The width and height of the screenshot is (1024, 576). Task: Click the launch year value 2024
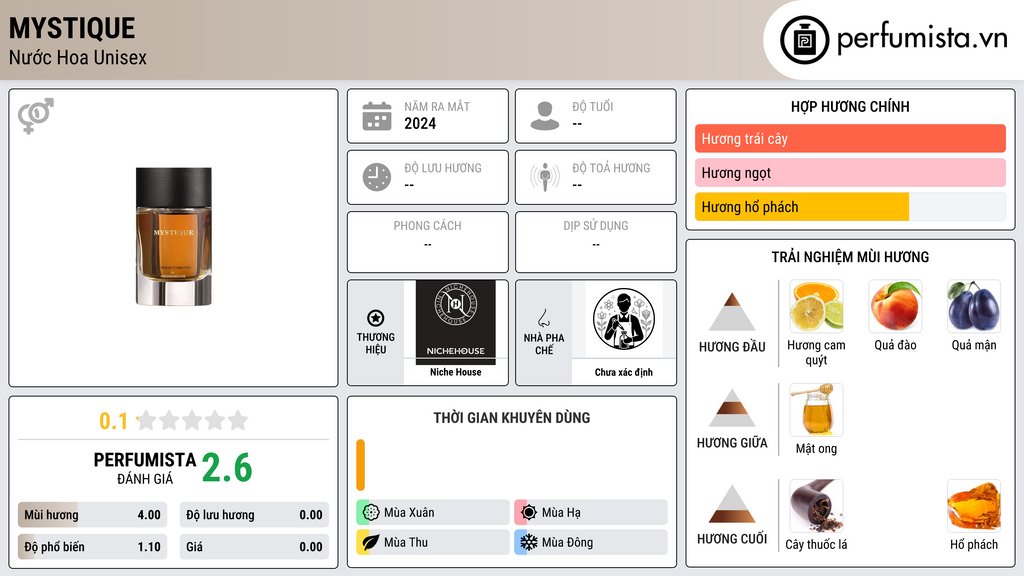coord(420,123)
